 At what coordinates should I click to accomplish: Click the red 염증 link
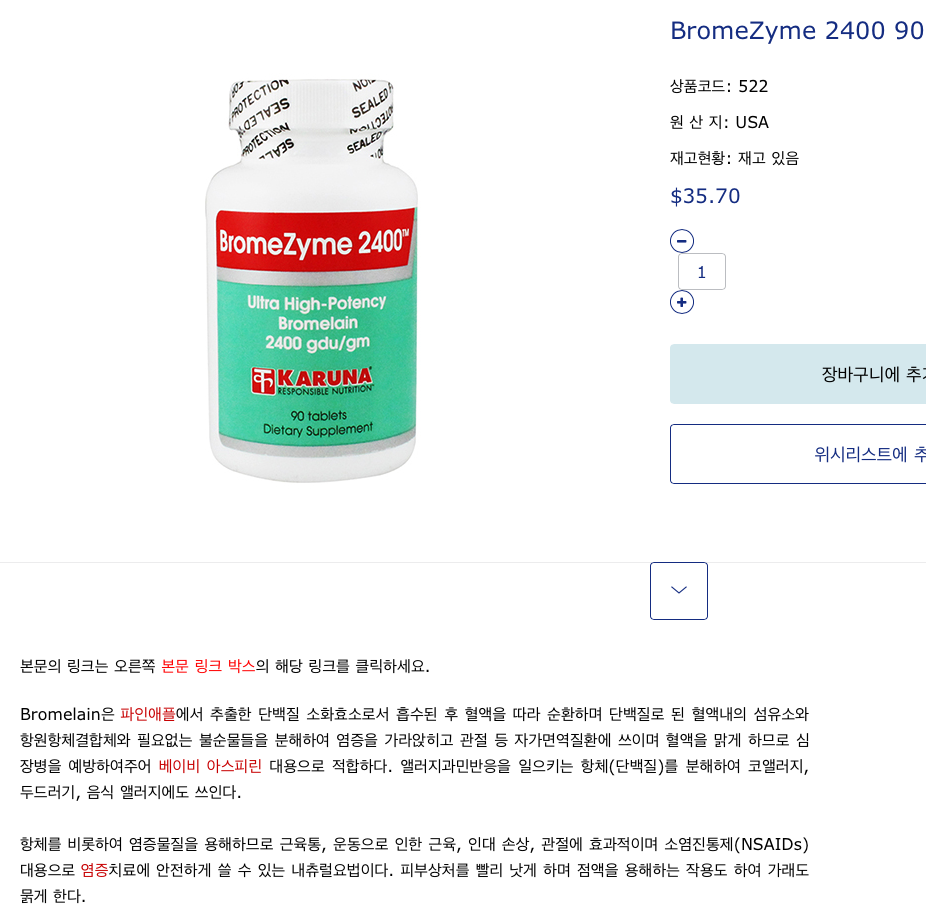tap(94, 870)
